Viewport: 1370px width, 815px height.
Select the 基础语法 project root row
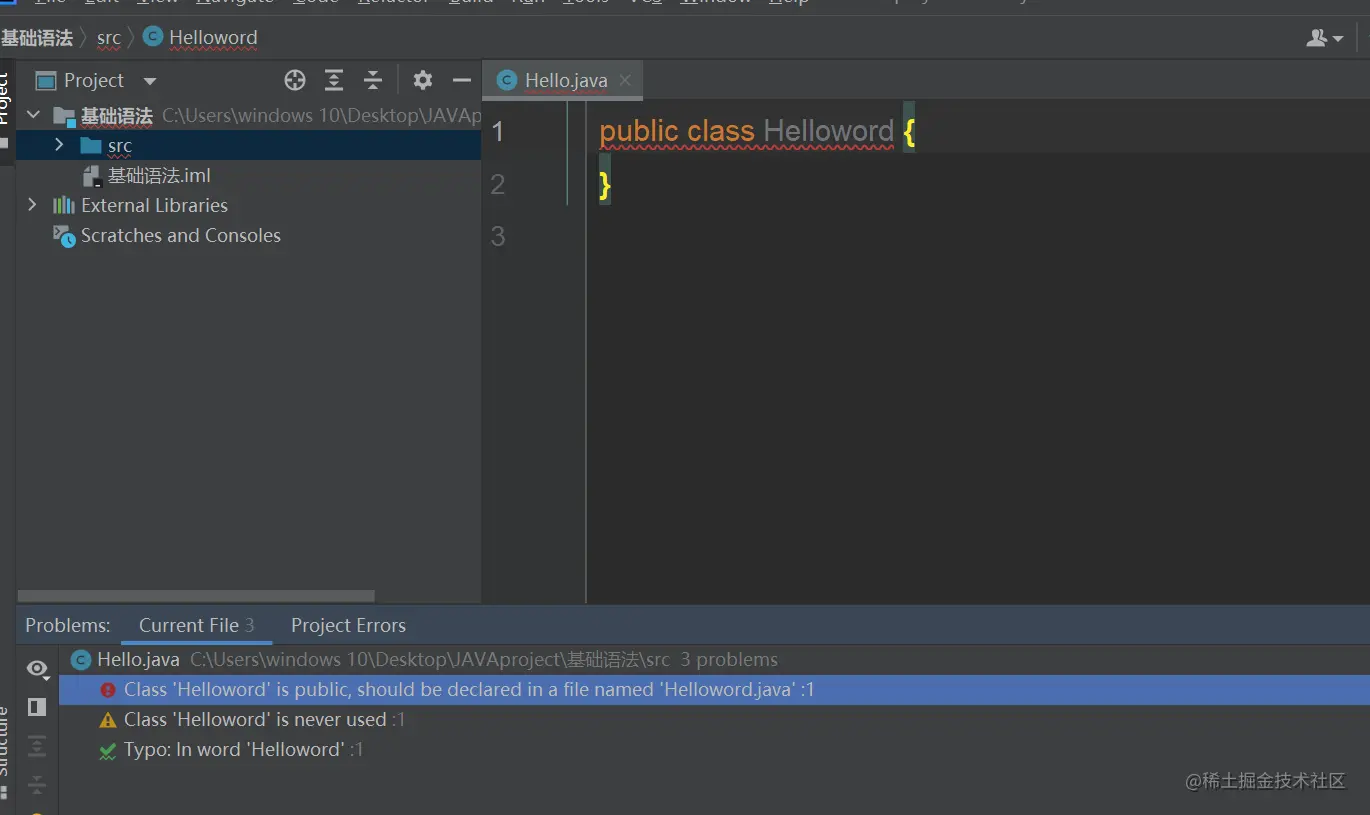coord(248,115)
